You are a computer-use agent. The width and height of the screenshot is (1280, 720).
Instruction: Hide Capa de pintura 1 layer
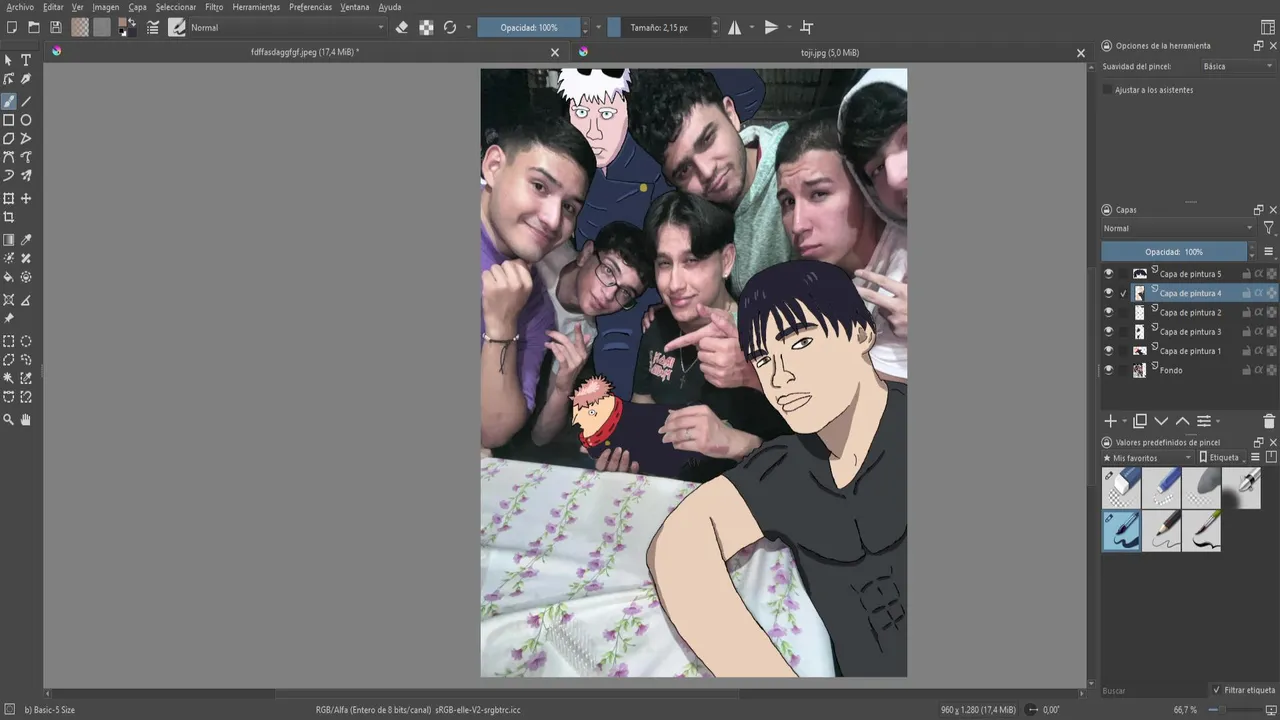[x=1108, y=351]
